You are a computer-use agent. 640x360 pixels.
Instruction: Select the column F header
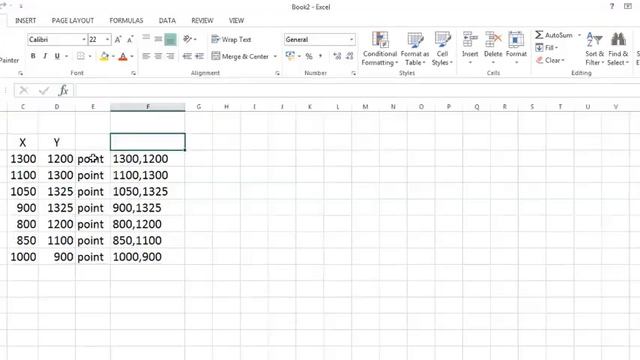[x=147, y=107]
